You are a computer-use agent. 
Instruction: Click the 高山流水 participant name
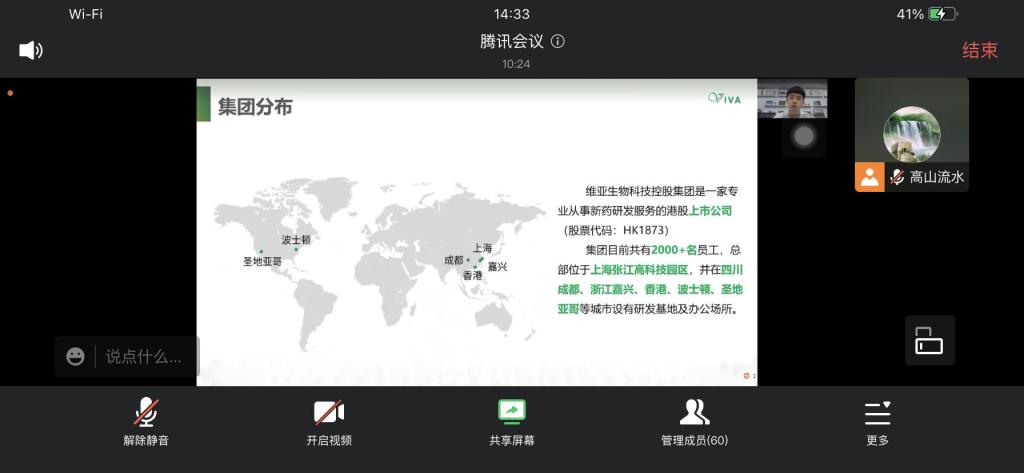[937, 177]
